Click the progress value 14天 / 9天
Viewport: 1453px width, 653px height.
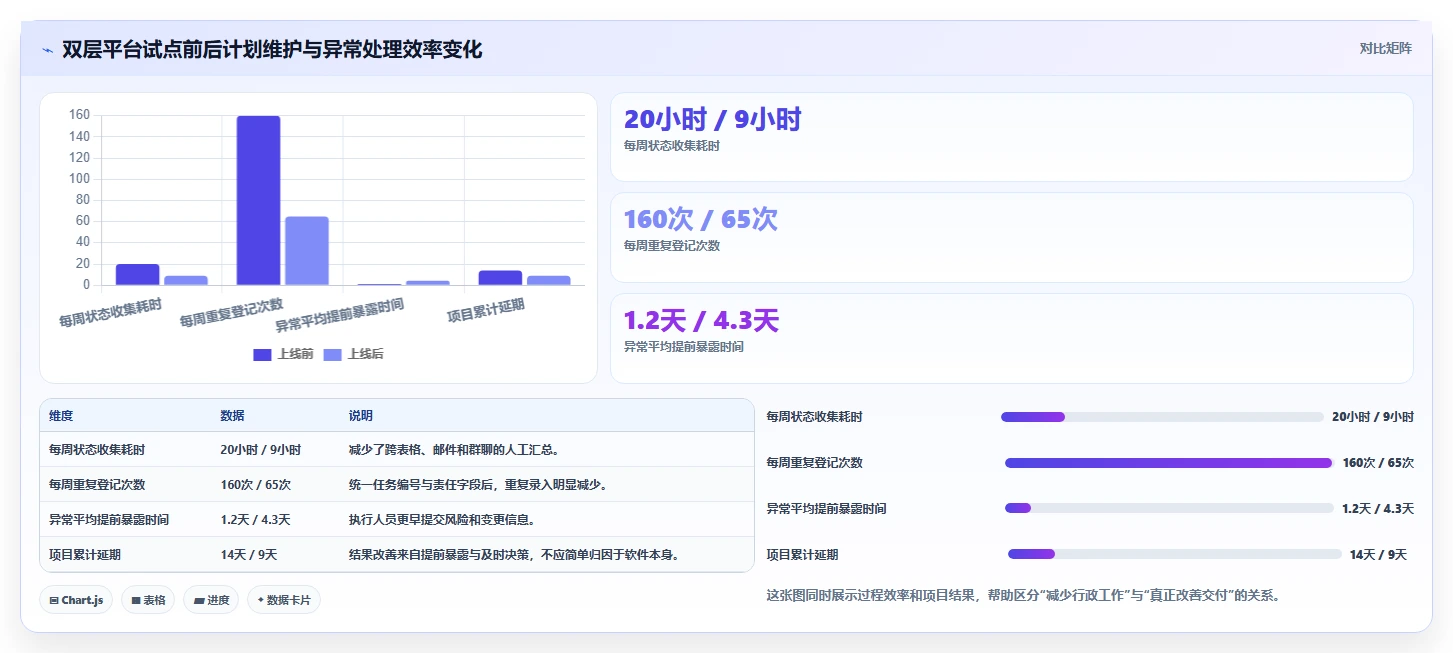1378,555
